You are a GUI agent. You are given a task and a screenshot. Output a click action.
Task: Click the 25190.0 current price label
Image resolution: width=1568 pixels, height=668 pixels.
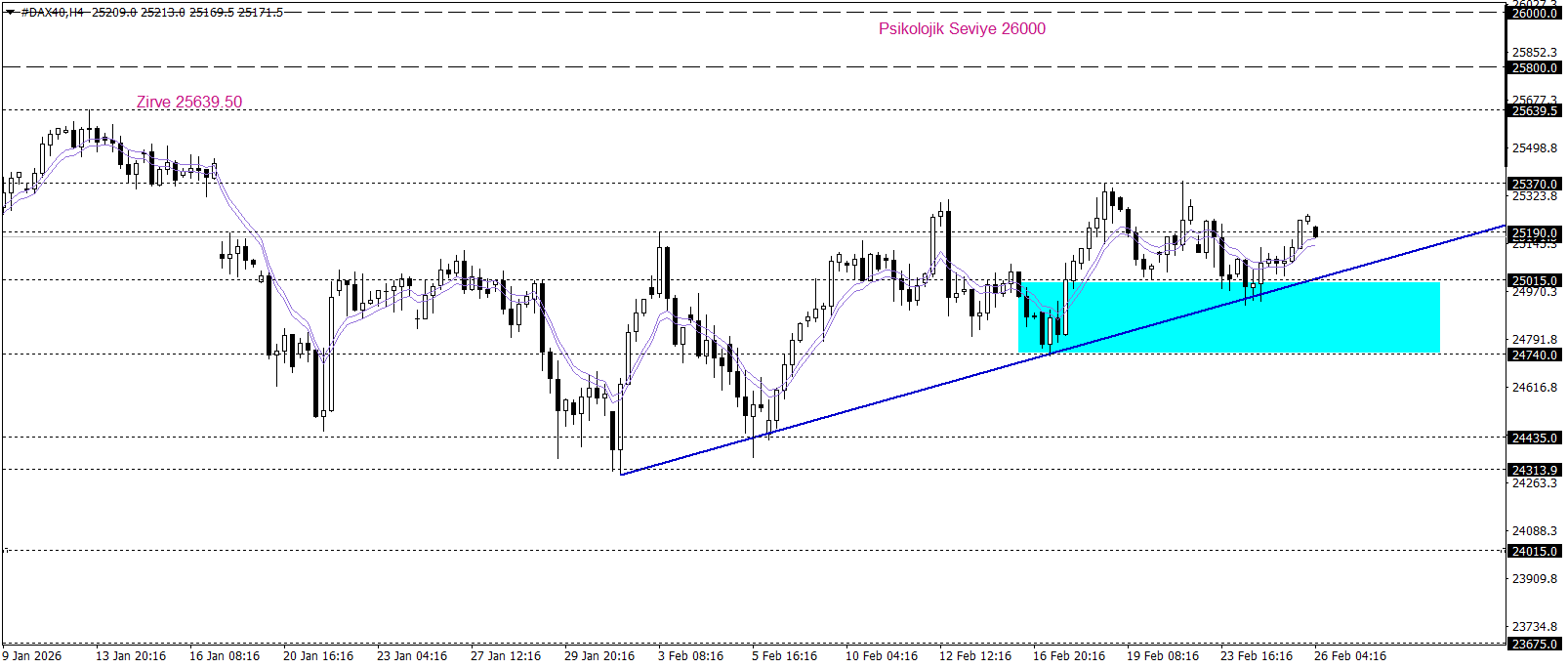[1534, 234]
